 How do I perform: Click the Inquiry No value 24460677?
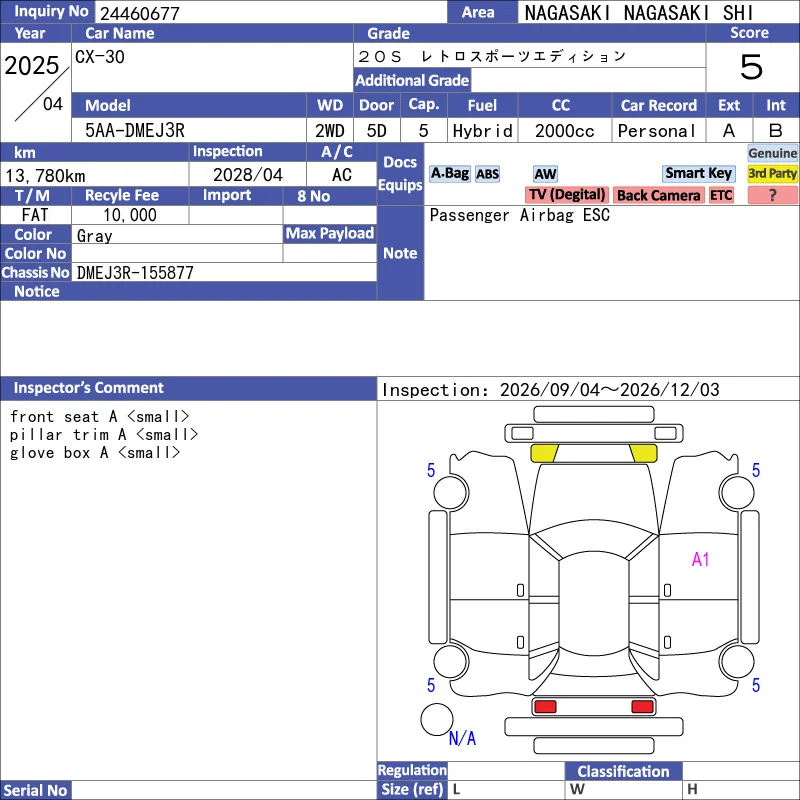coord(140,13)
